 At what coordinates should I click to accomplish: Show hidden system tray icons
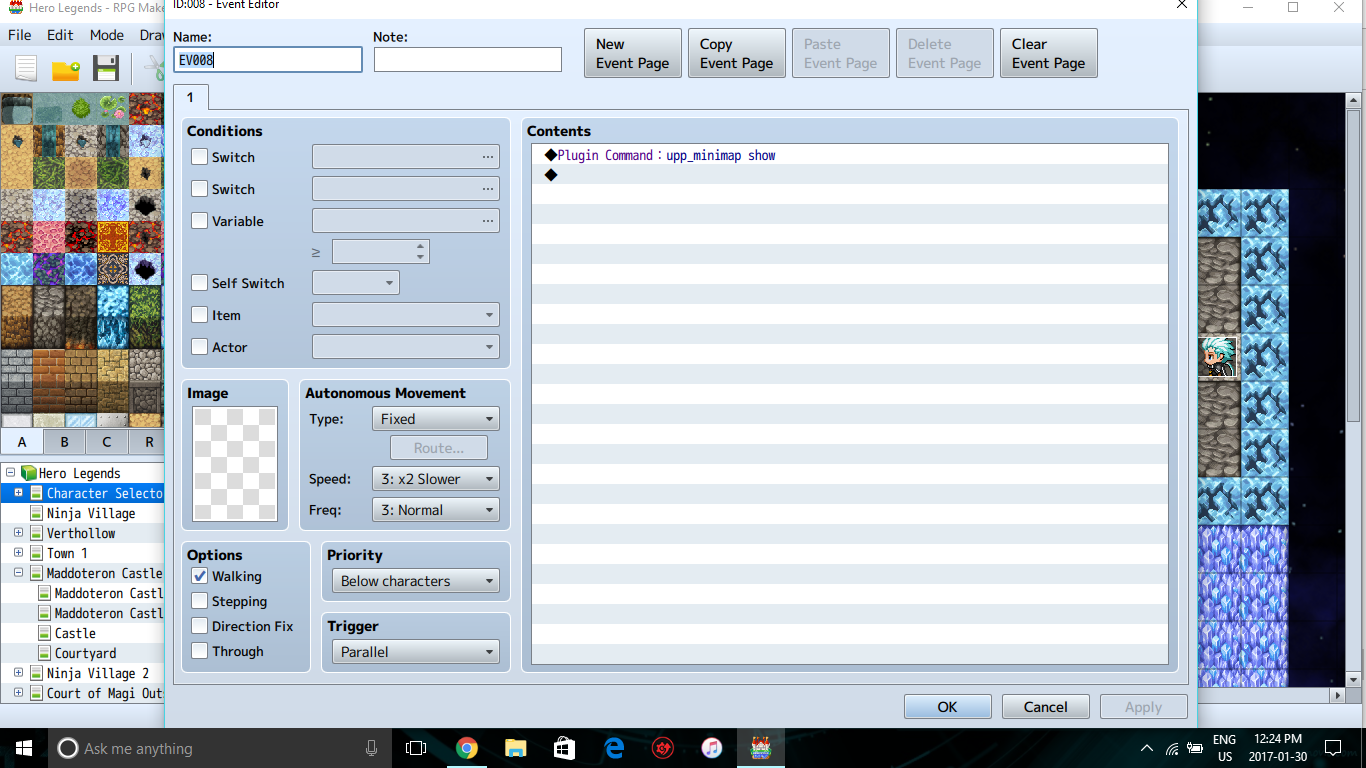[x=1146, y=748]
